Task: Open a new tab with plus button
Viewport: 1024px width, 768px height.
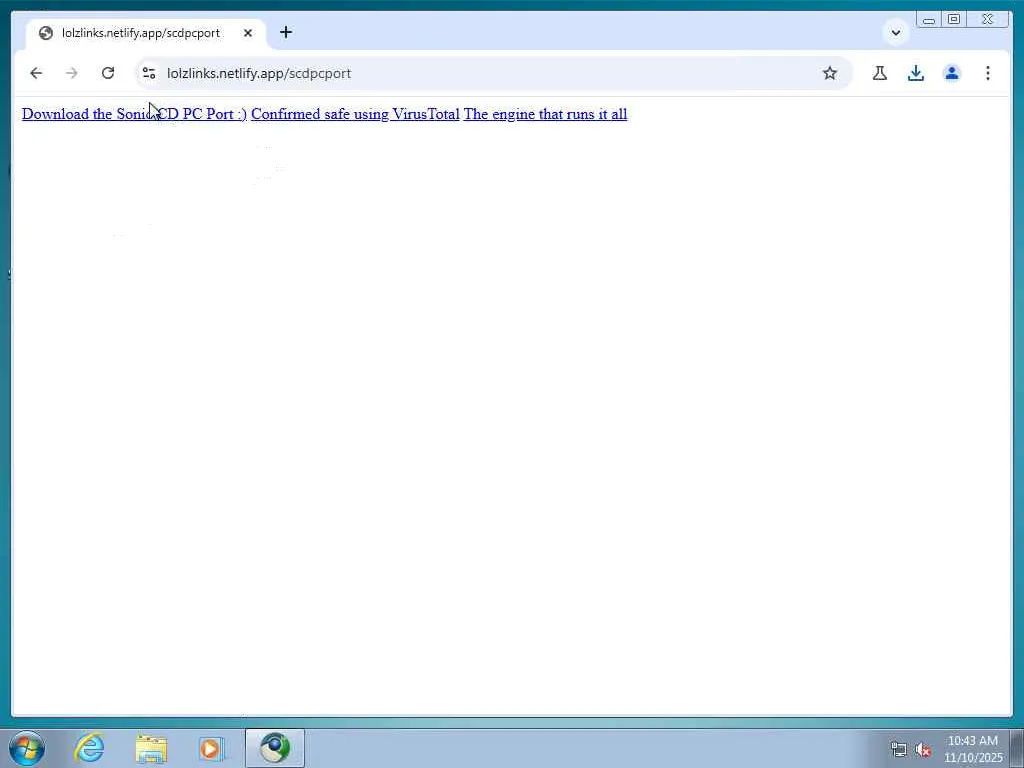Action: pos(285,32)
